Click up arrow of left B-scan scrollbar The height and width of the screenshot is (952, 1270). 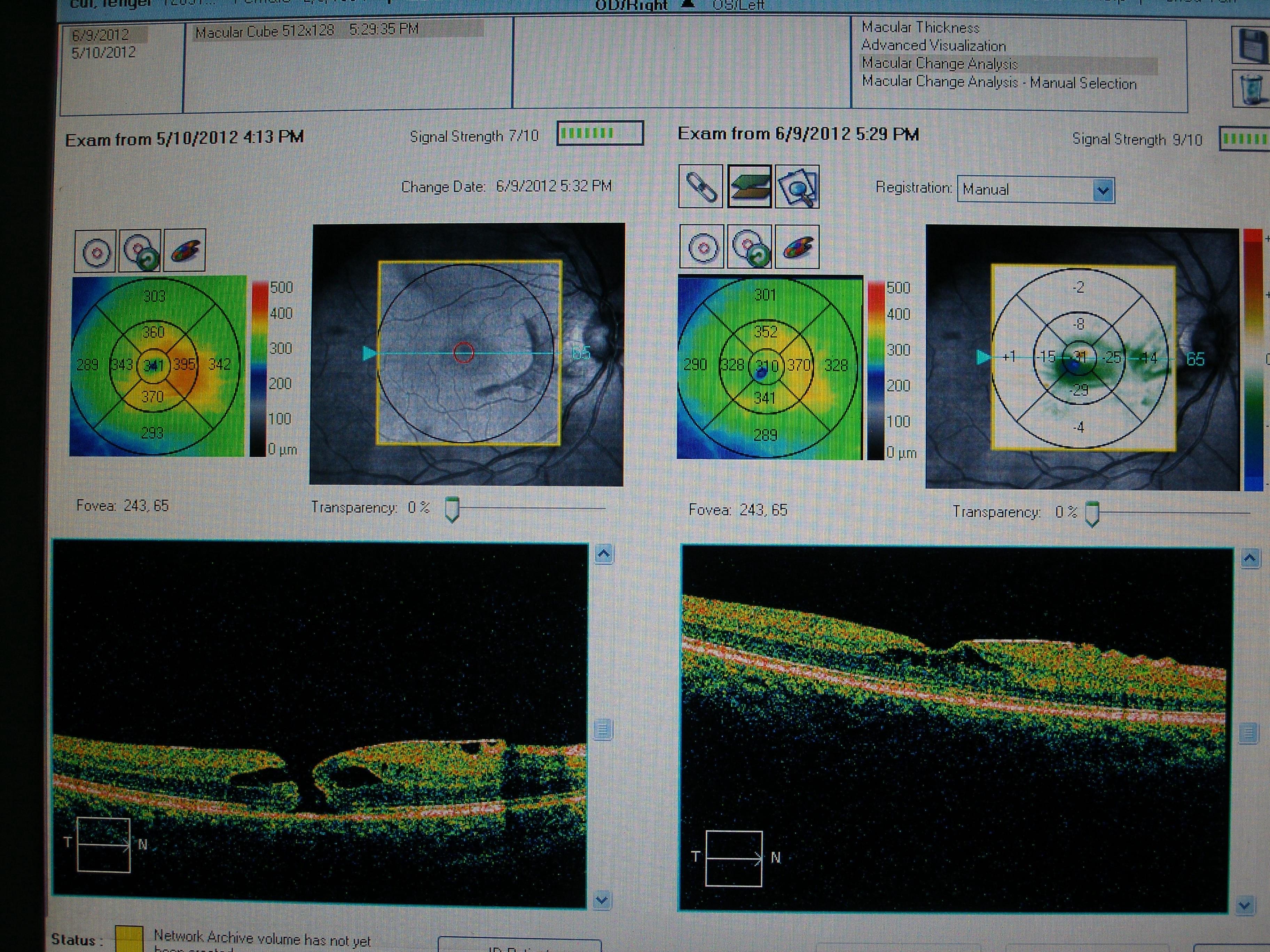point(603,554)
